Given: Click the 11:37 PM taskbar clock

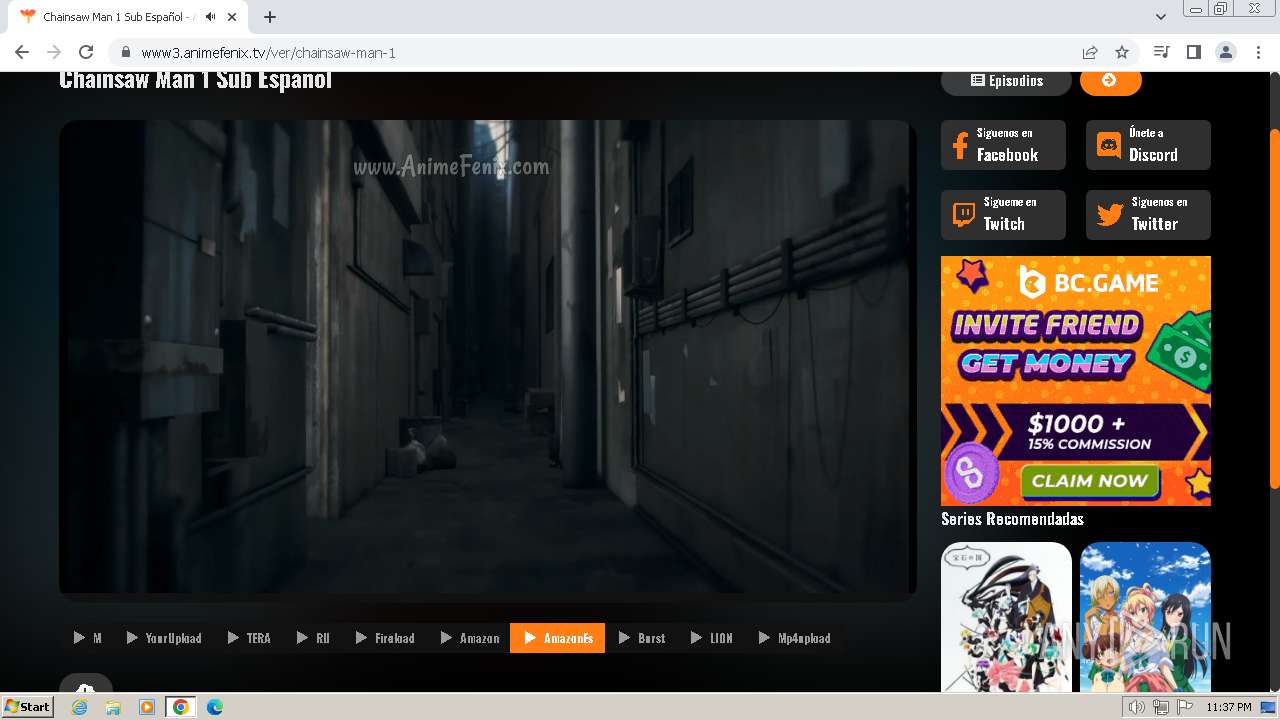Looking at the screenshot, I should [1229, 707].
